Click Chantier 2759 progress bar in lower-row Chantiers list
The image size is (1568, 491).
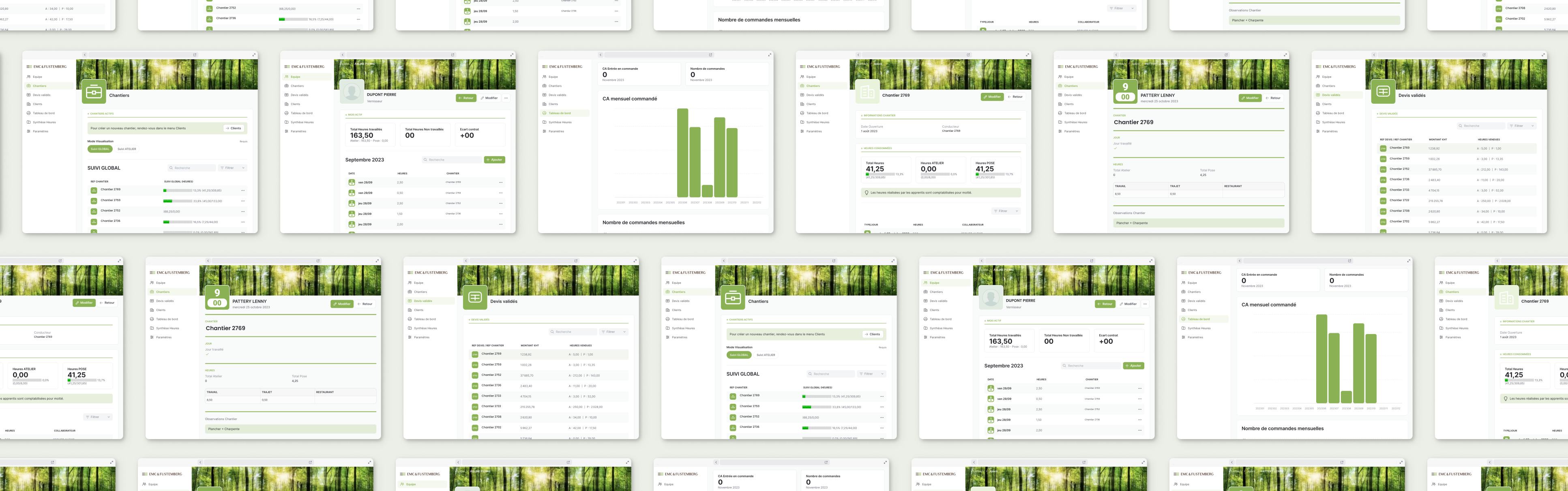817,407
